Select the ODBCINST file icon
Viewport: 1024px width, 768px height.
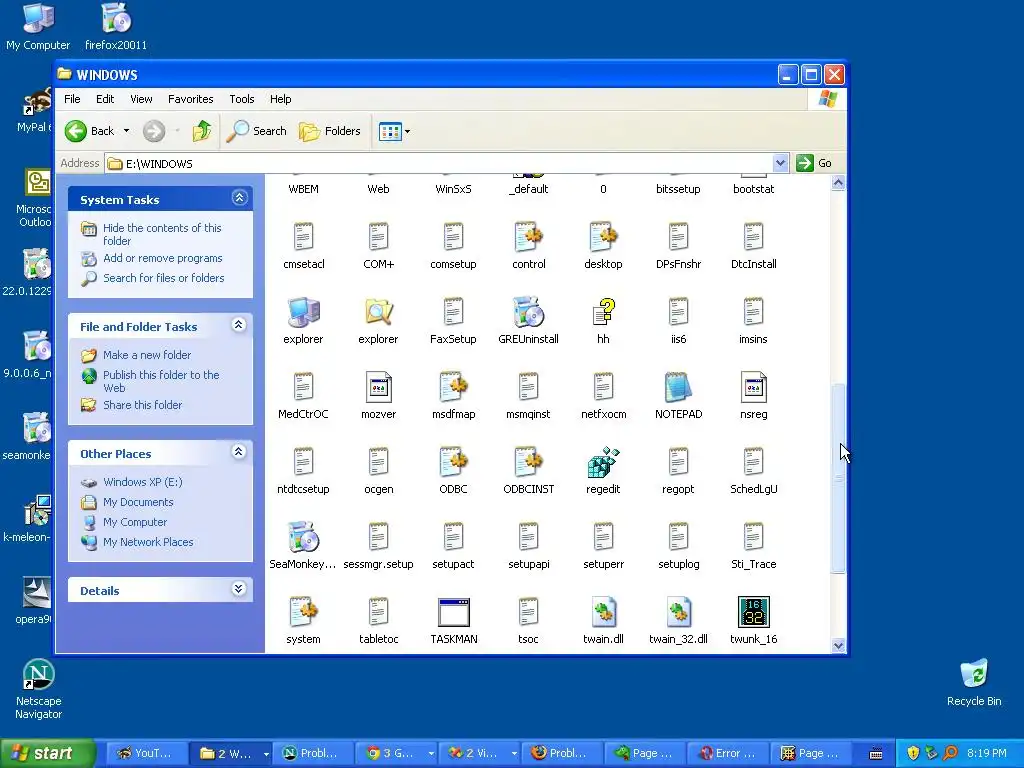(x=528, y=462)
